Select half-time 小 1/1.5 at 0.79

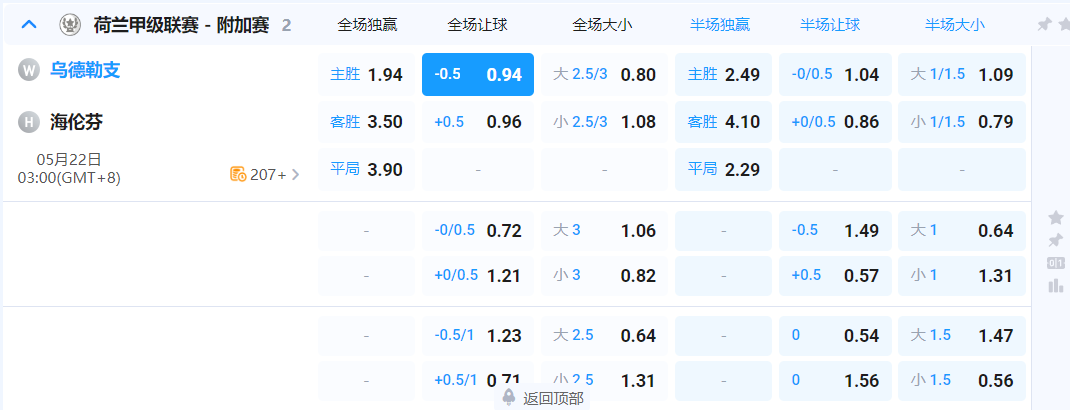961,122
